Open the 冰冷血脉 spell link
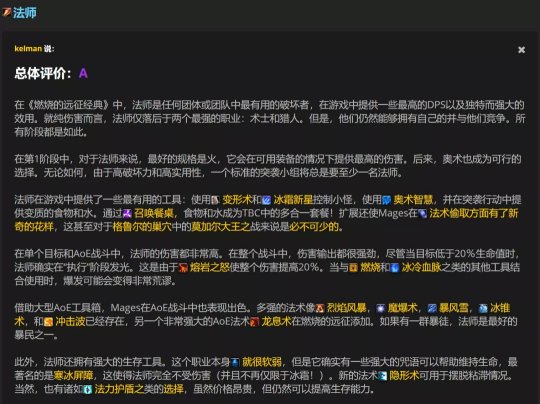This screenshot has height=404, width=540. [x=421, y=268]
